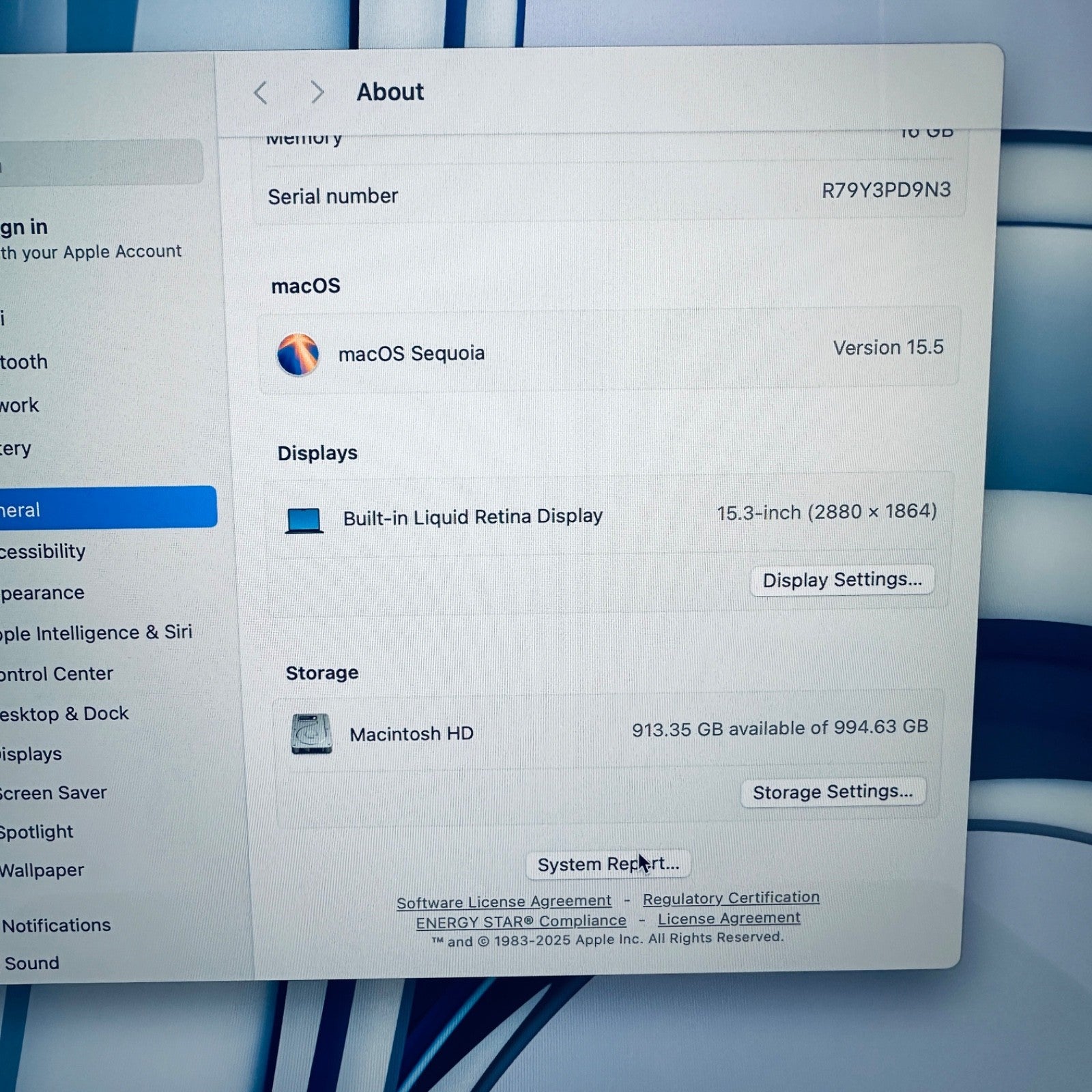The image size is (1092, 1092).
Task: Select Notifications in the sidebar
Action: click(x=57, y=925)
